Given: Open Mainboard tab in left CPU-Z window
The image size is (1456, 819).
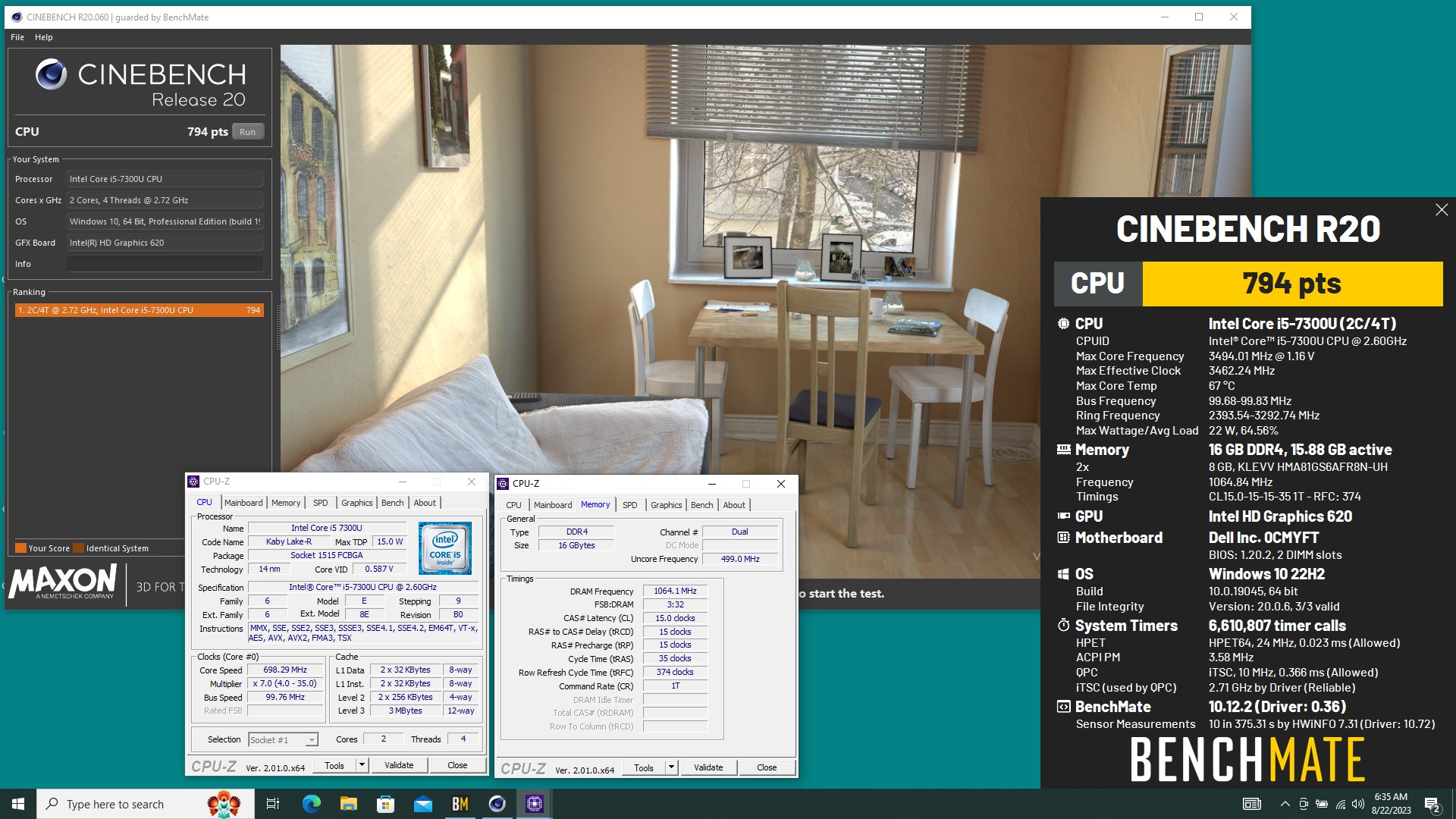Looking at the screenshot, I should coord(243,503).
